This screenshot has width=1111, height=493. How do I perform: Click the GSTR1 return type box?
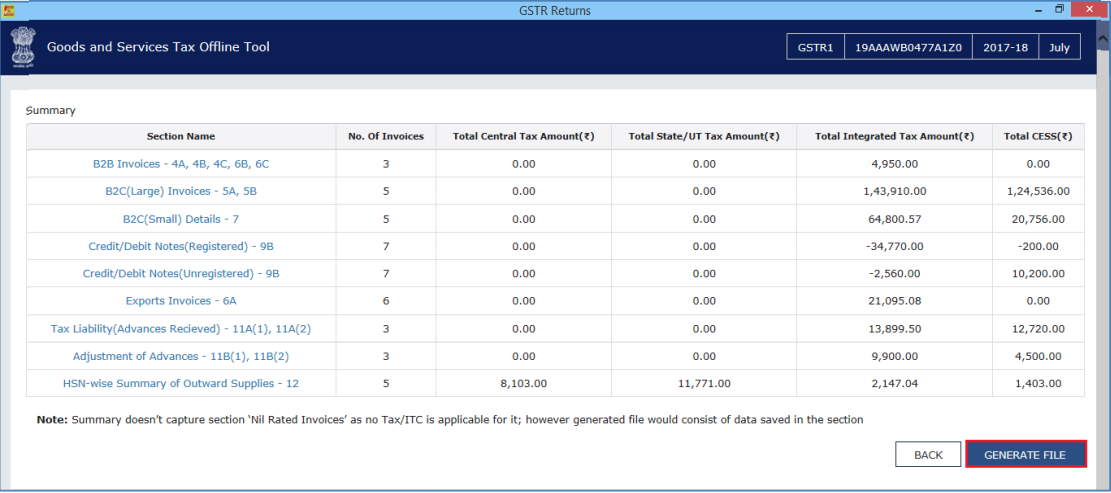(816, 47)
